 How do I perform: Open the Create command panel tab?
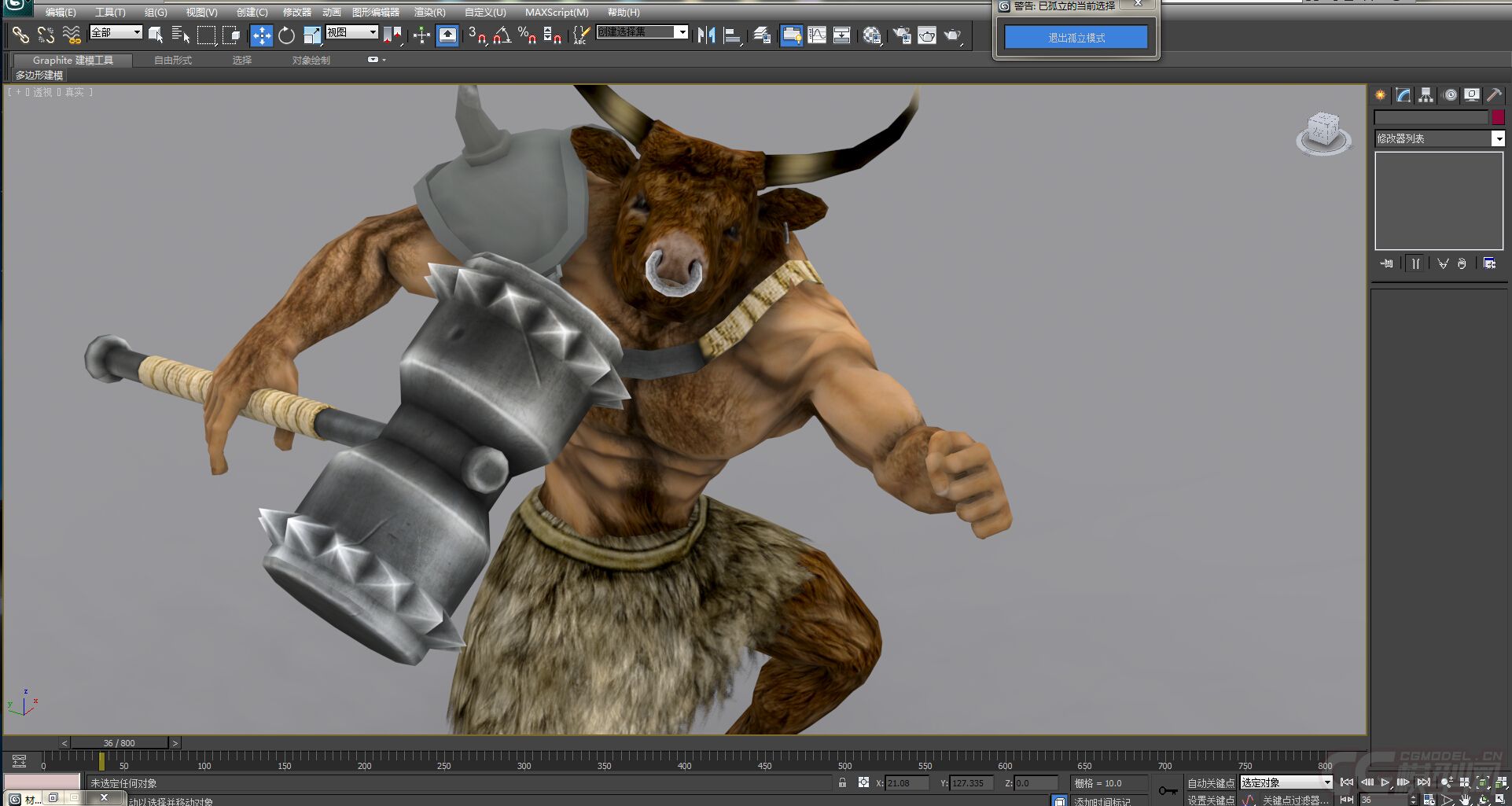coord(1381,95)
